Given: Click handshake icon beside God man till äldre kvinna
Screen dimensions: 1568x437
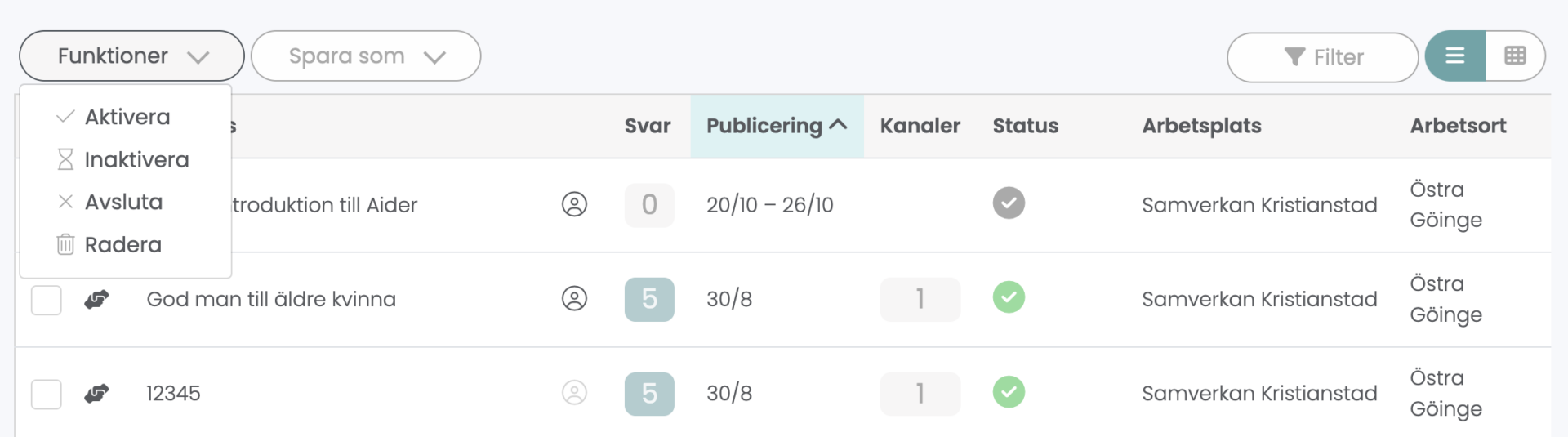Looking at the screenshot, I should click(96, 300).
